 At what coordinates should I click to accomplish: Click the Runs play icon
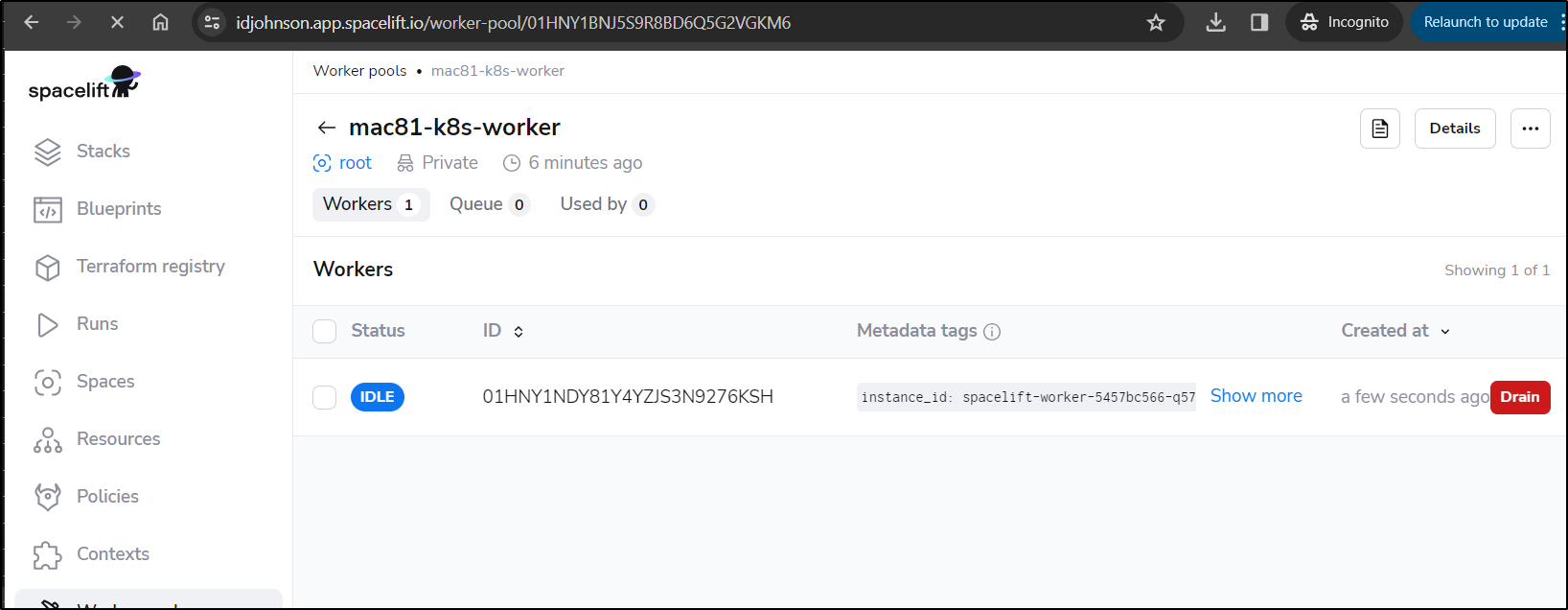47,325
